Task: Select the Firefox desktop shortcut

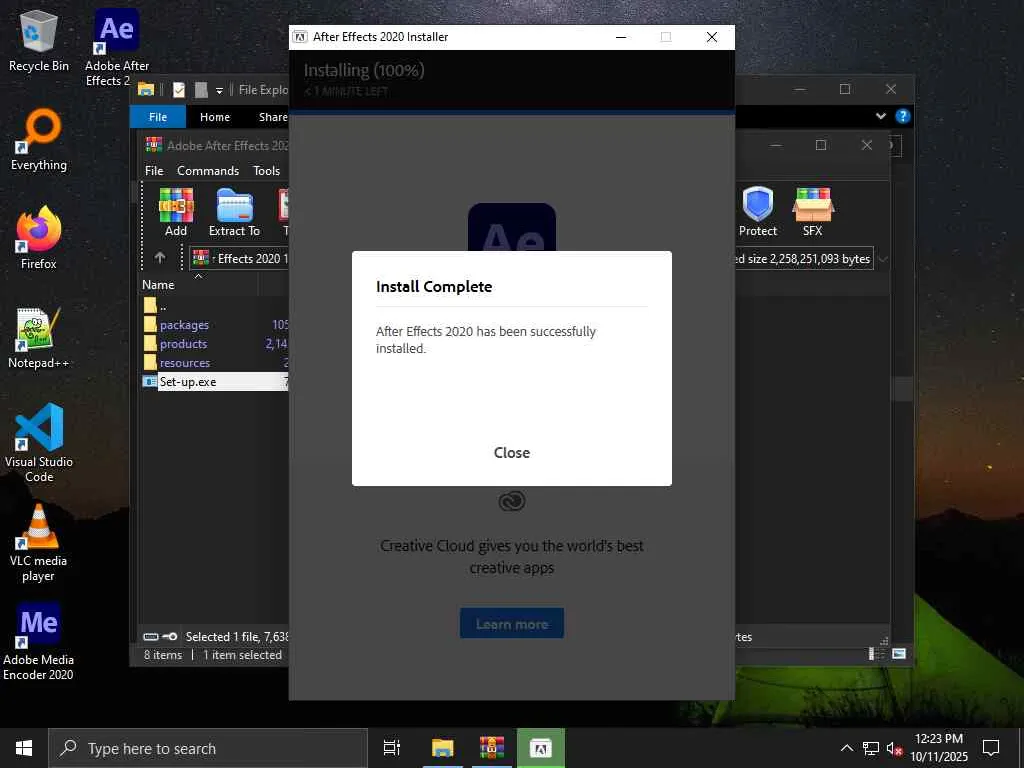Action: point(39,238)
